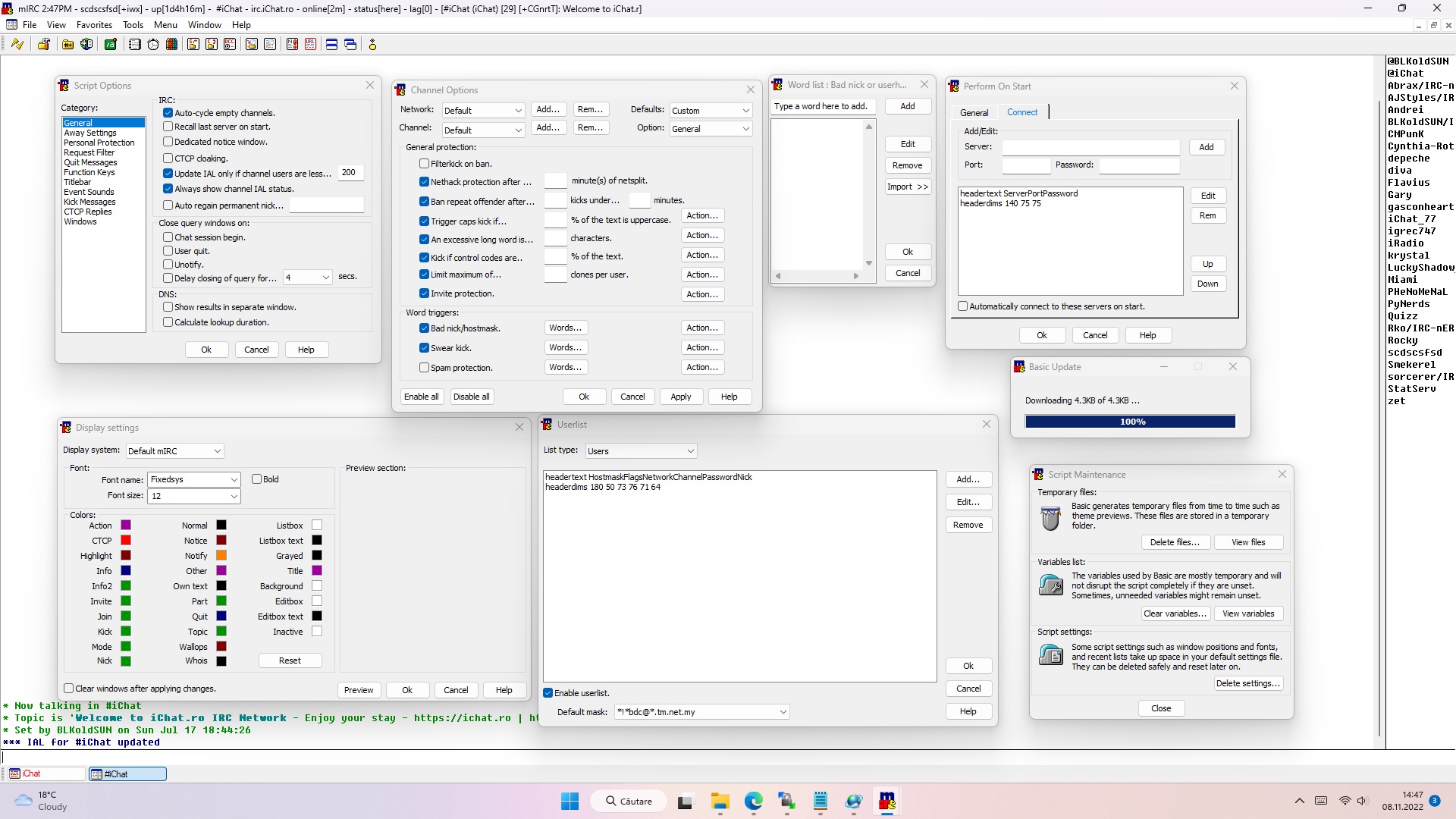Image resolution: width=1456 pixels, height=819 pixels.
Task: Expand the Default mask dropdown
Action: pyautogui.click(x=702, y=712)
